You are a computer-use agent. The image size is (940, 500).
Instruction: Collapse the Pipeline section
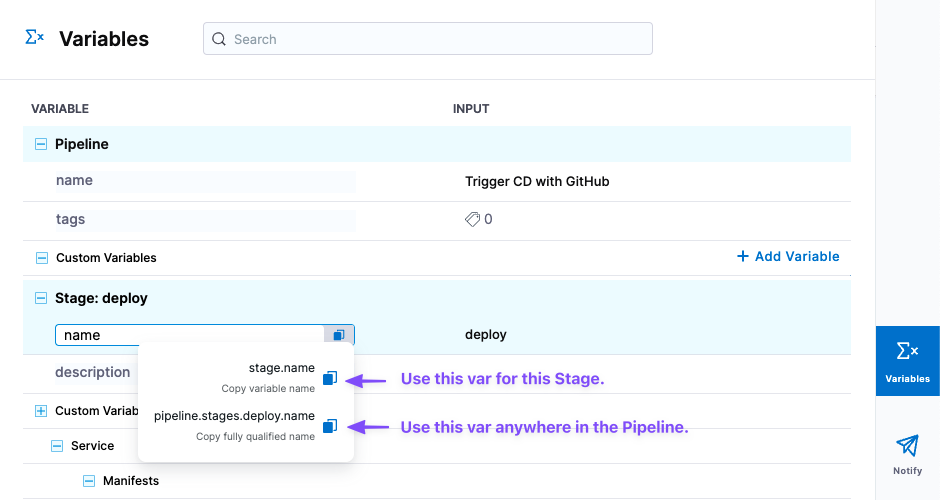pos(41,144)
